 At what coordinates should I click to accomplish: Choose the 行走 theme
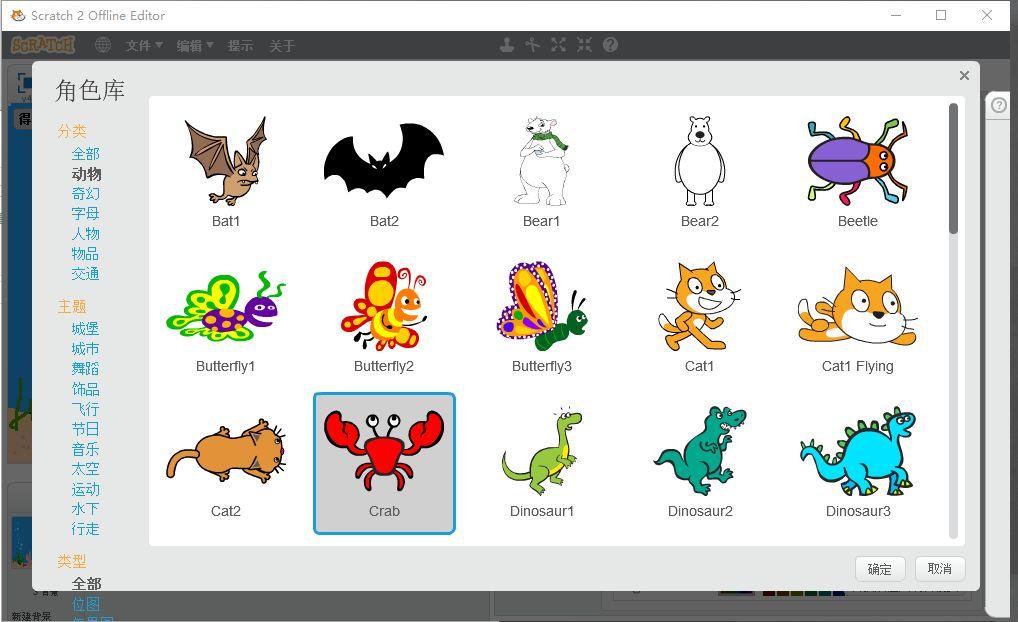(86, 529)
